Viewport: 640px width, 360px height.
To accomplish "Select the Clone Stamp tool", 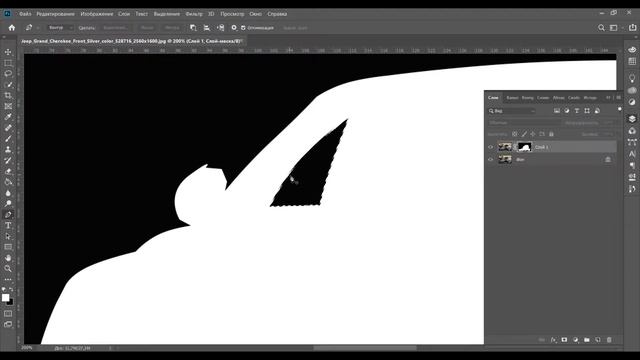I will click(8, 149).
